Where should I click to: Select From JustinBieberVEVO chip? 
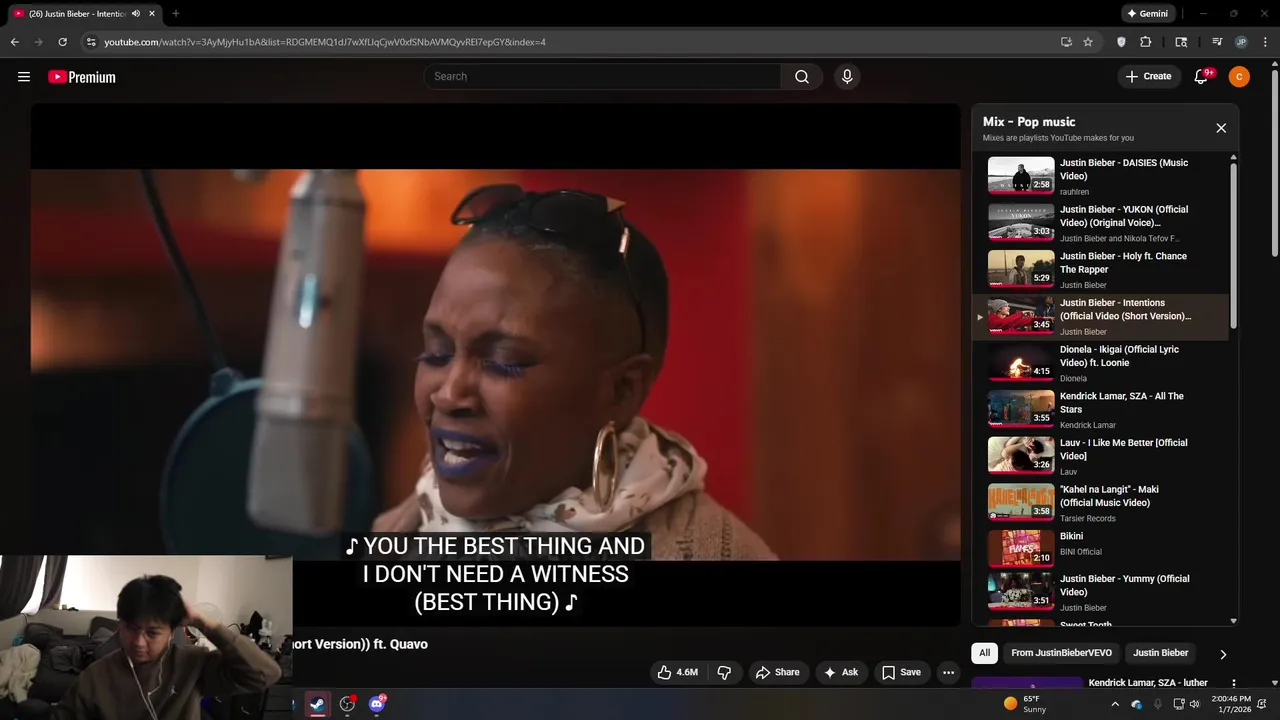coord(1061,653)
